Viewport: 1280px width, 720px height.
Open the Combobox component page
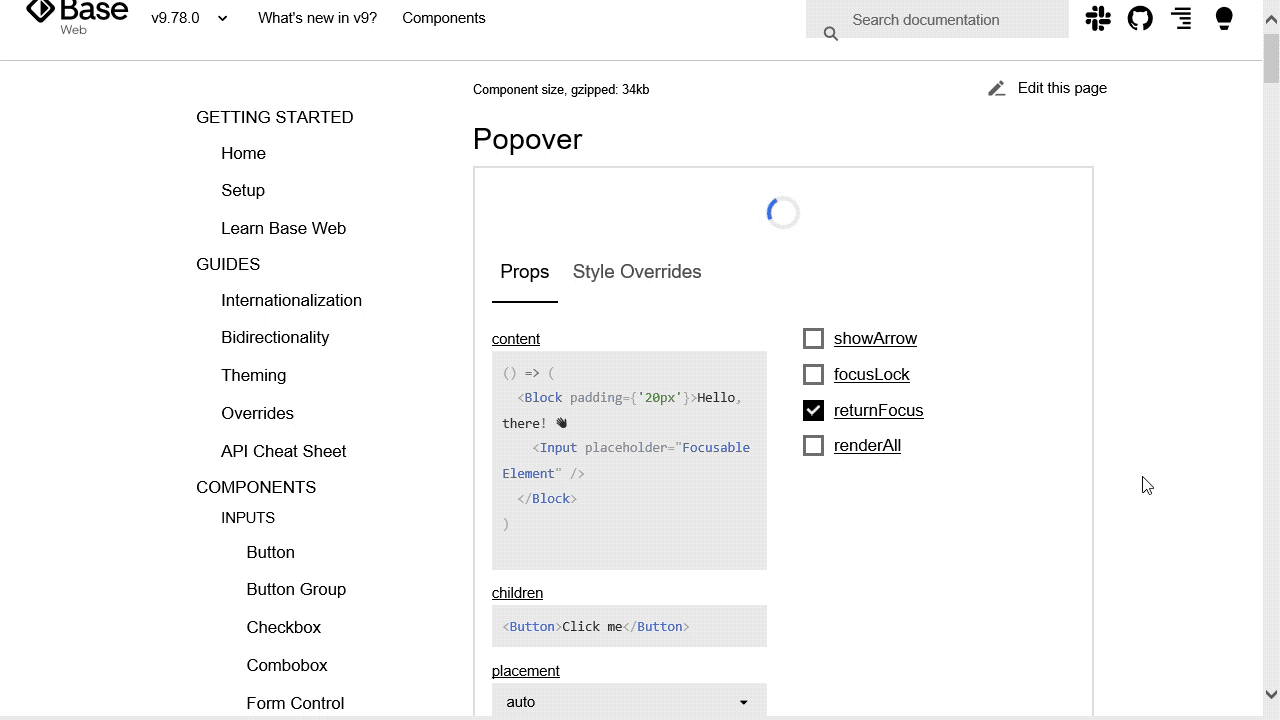(287, 665)
